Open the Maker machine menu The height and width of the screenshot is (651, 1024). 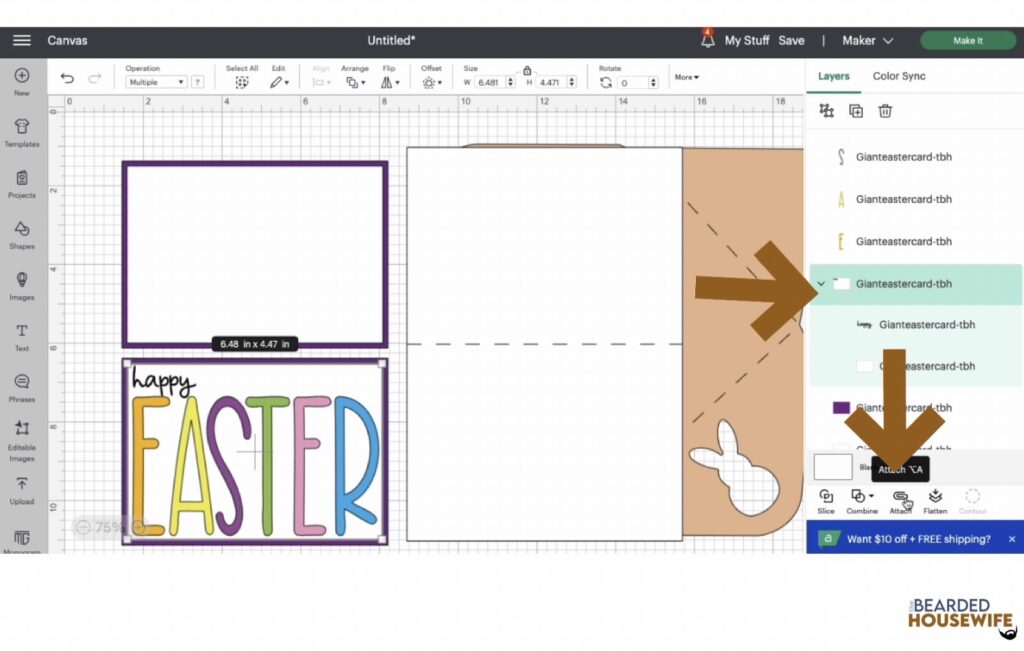coord(866,40)
